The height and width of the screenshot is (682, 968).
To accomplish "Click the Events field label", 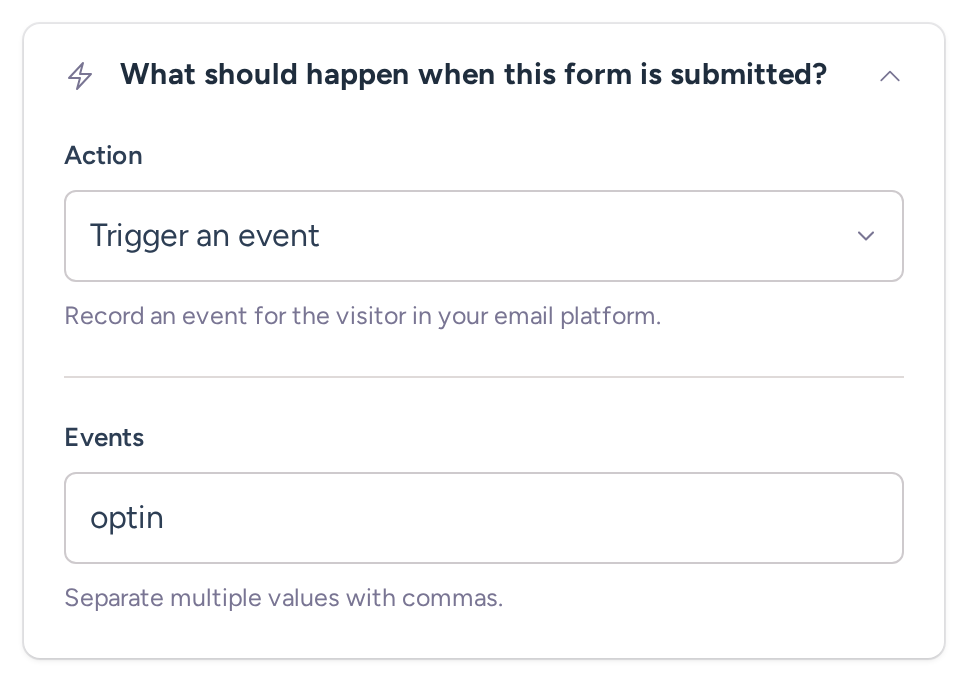I will 104,438.
